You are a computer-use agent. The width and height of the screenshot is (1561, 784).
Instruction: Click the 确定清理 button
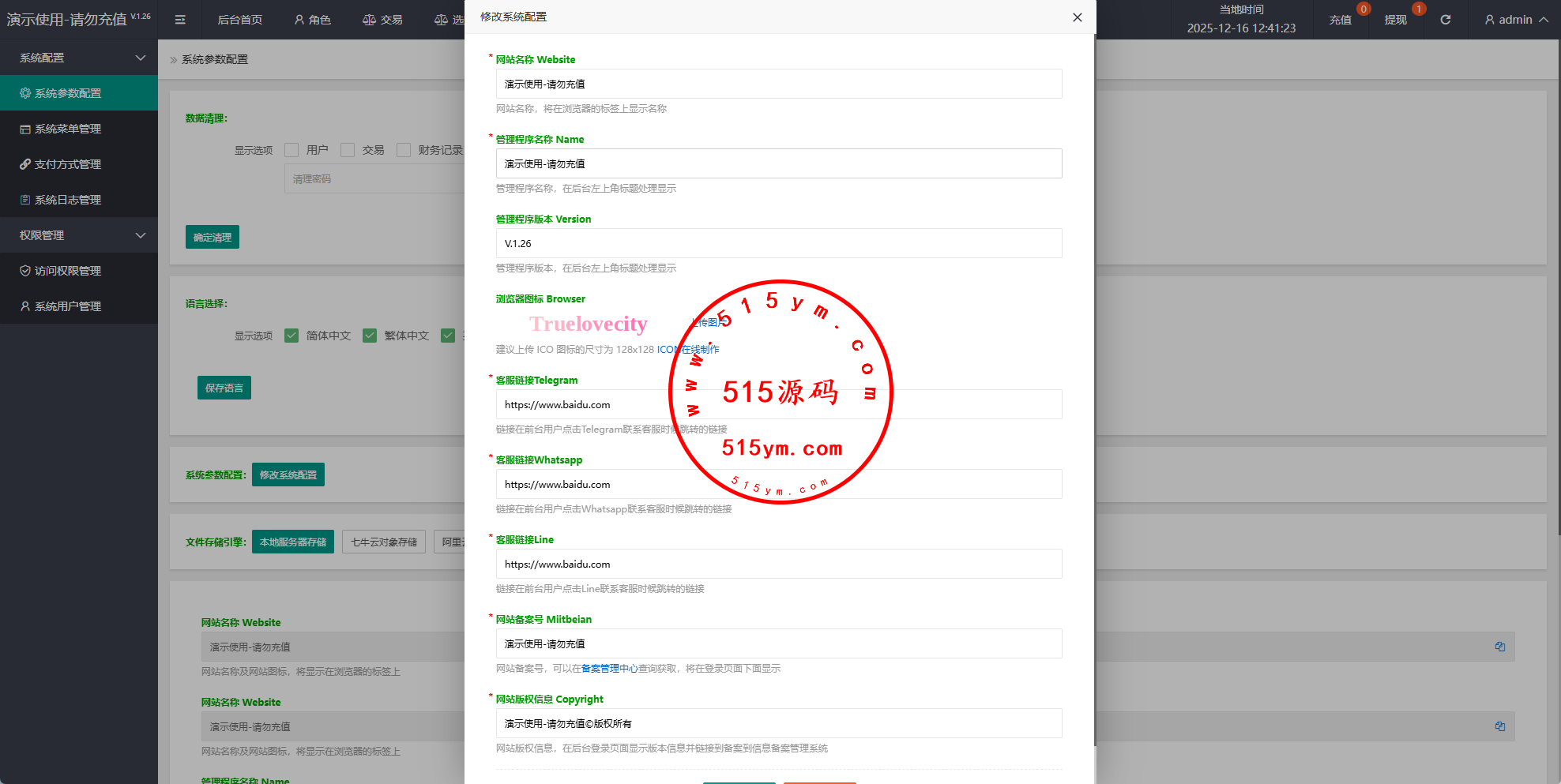click(x=213, y=237)
